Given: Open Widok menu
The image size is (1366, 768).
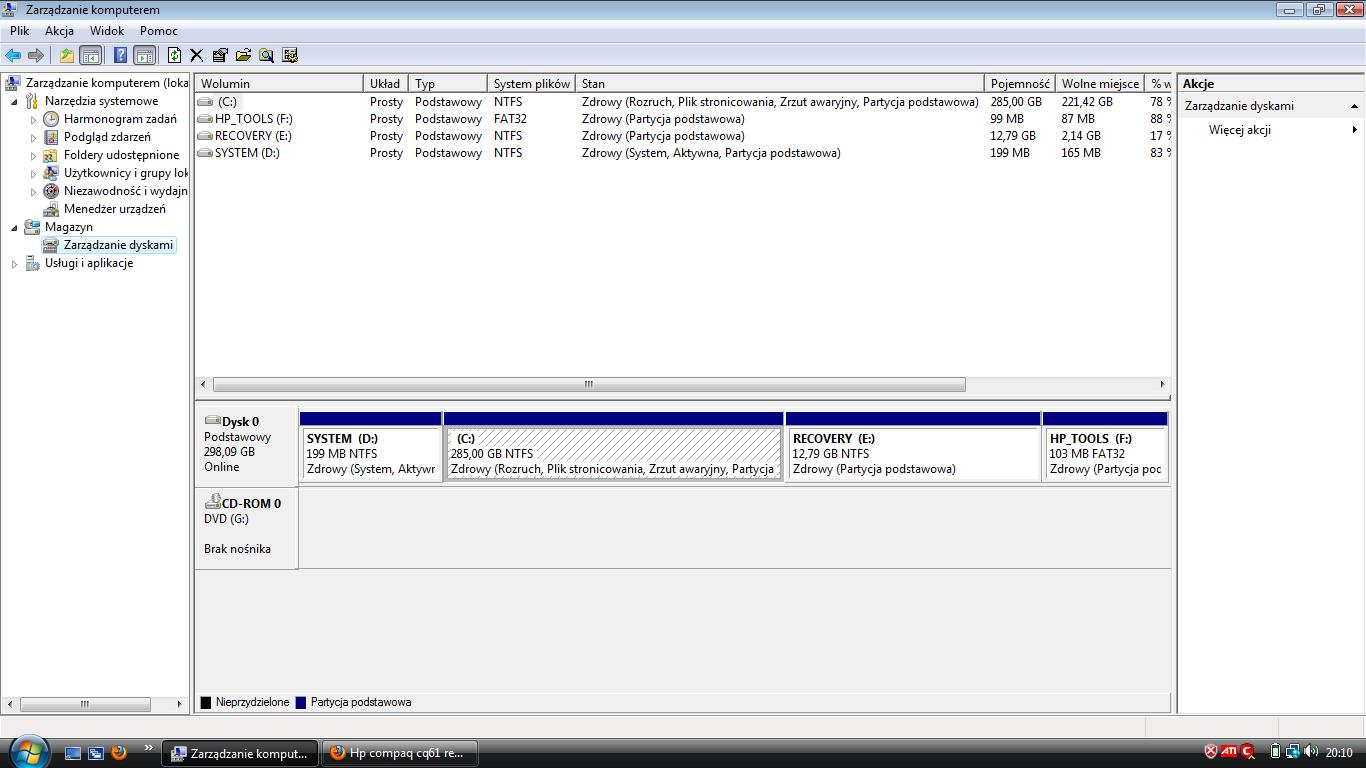Looking at the screenshot, I should click(x=107, y=31).
